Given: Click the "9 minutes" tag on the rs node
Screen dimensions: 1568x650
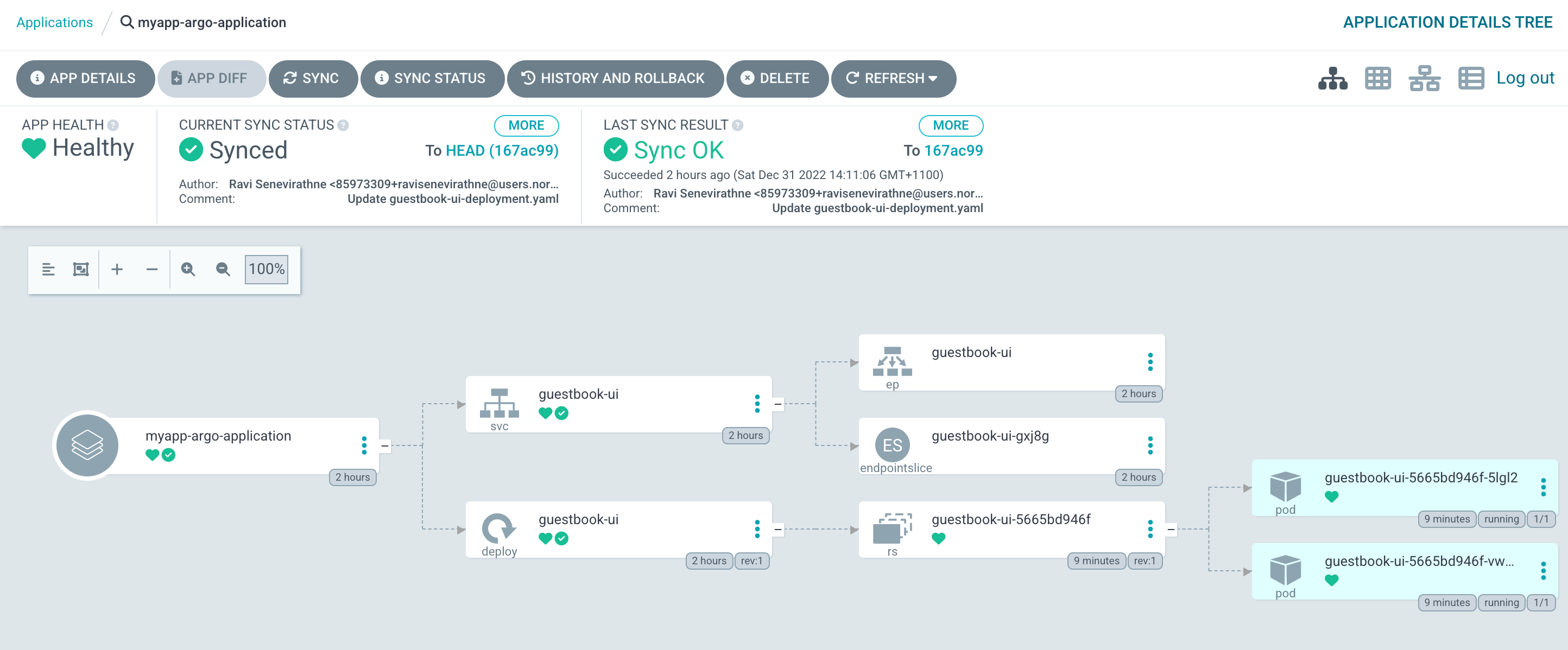Looking at the screenshot, I should [1096, 560].
